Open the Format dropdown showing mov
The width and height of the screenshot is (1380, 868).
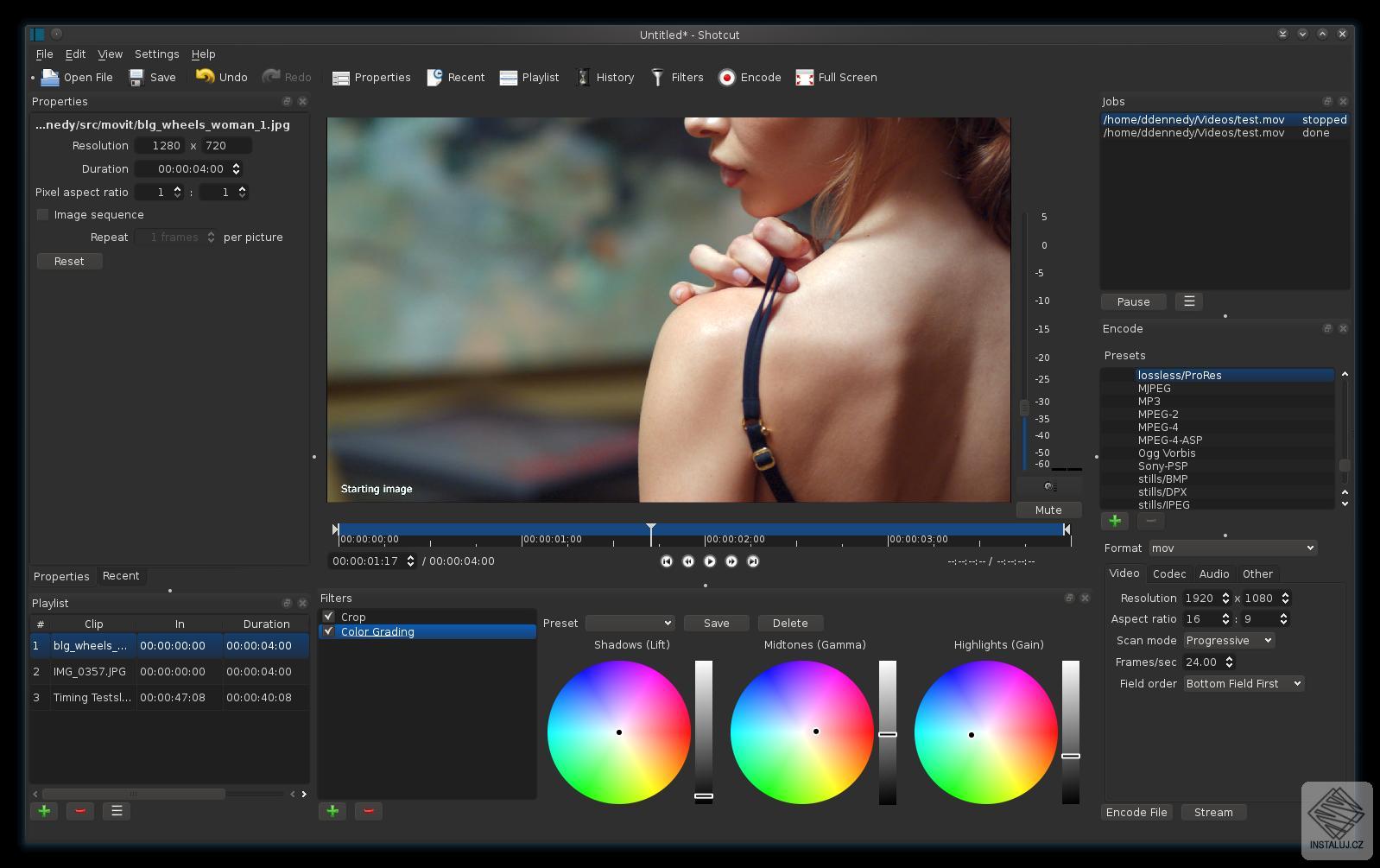[x=1232, y=548]
